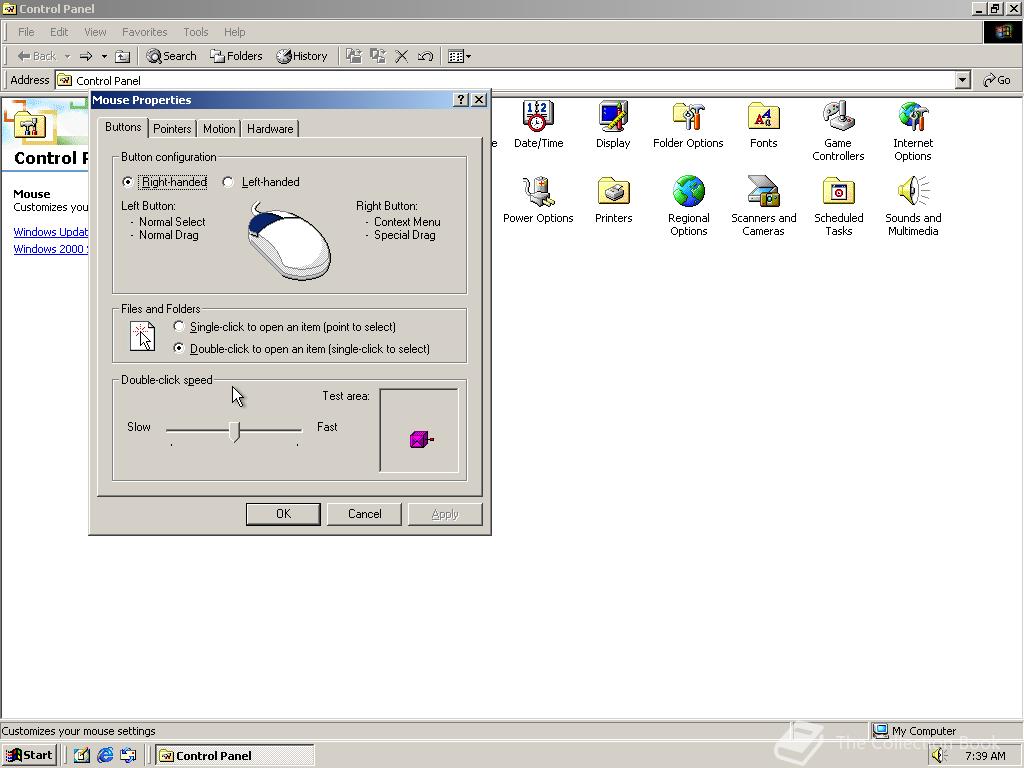Screen dimensions: 1024x768
Task: Open the Edit menu
Action: [59, 32]
